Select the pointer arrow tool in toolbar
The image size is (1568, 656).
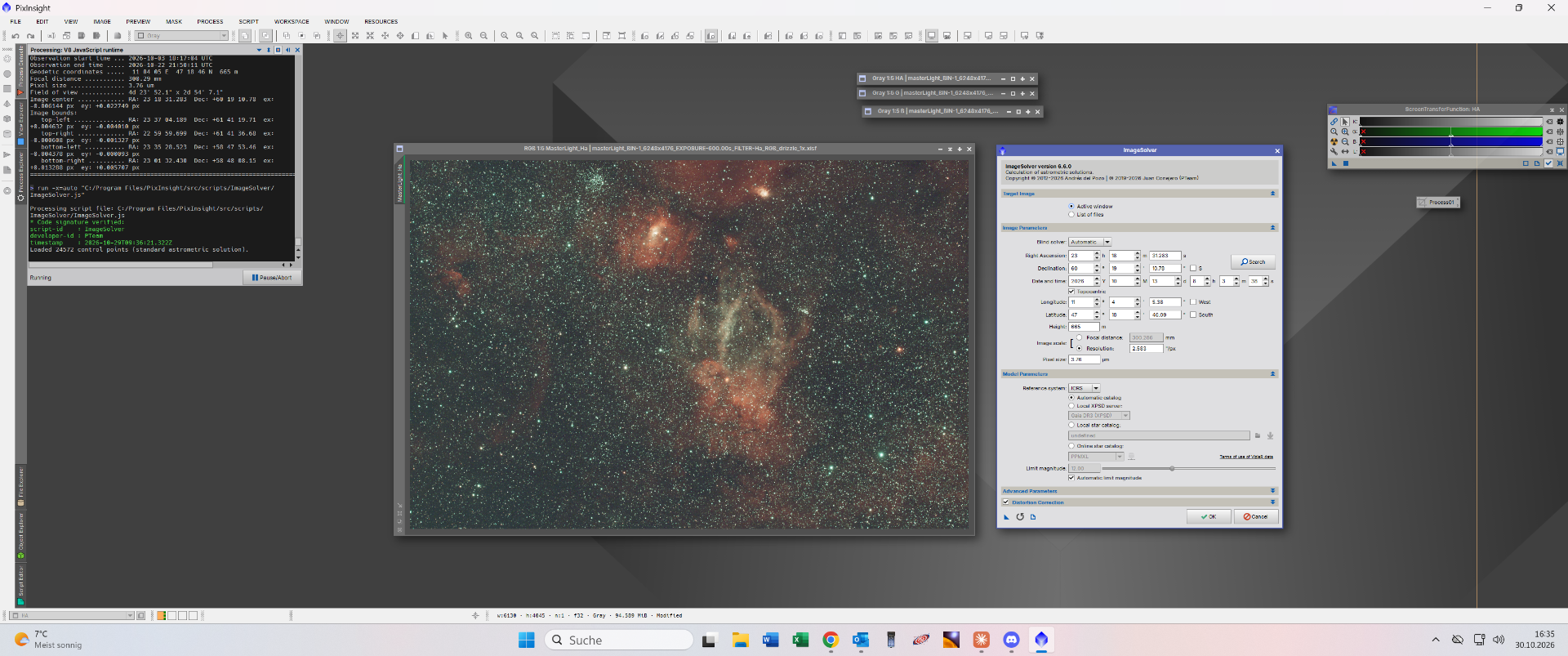pos(445,36)
